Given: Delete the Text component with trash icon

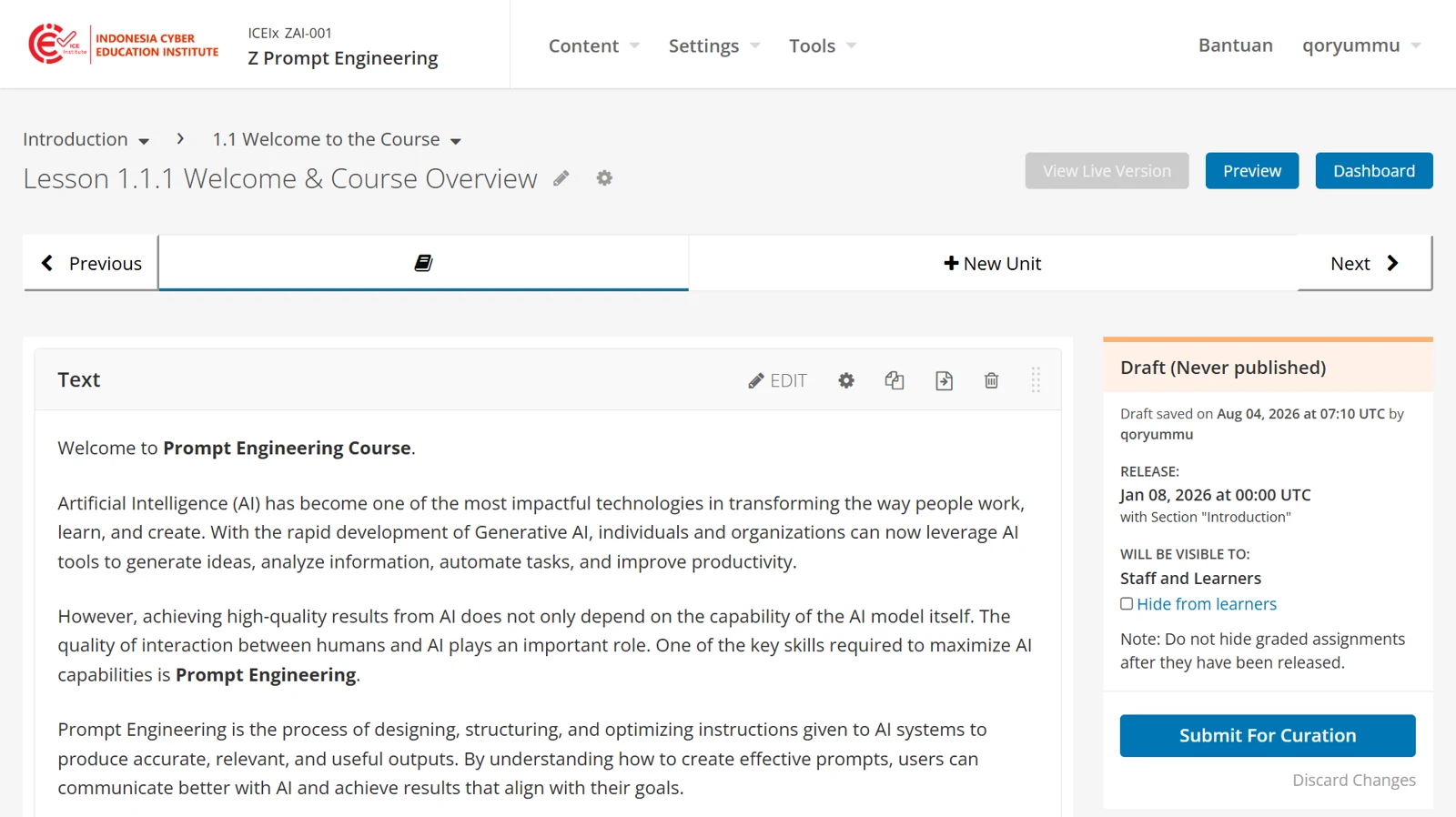Looking at the screenshot, I should (992, 380).
